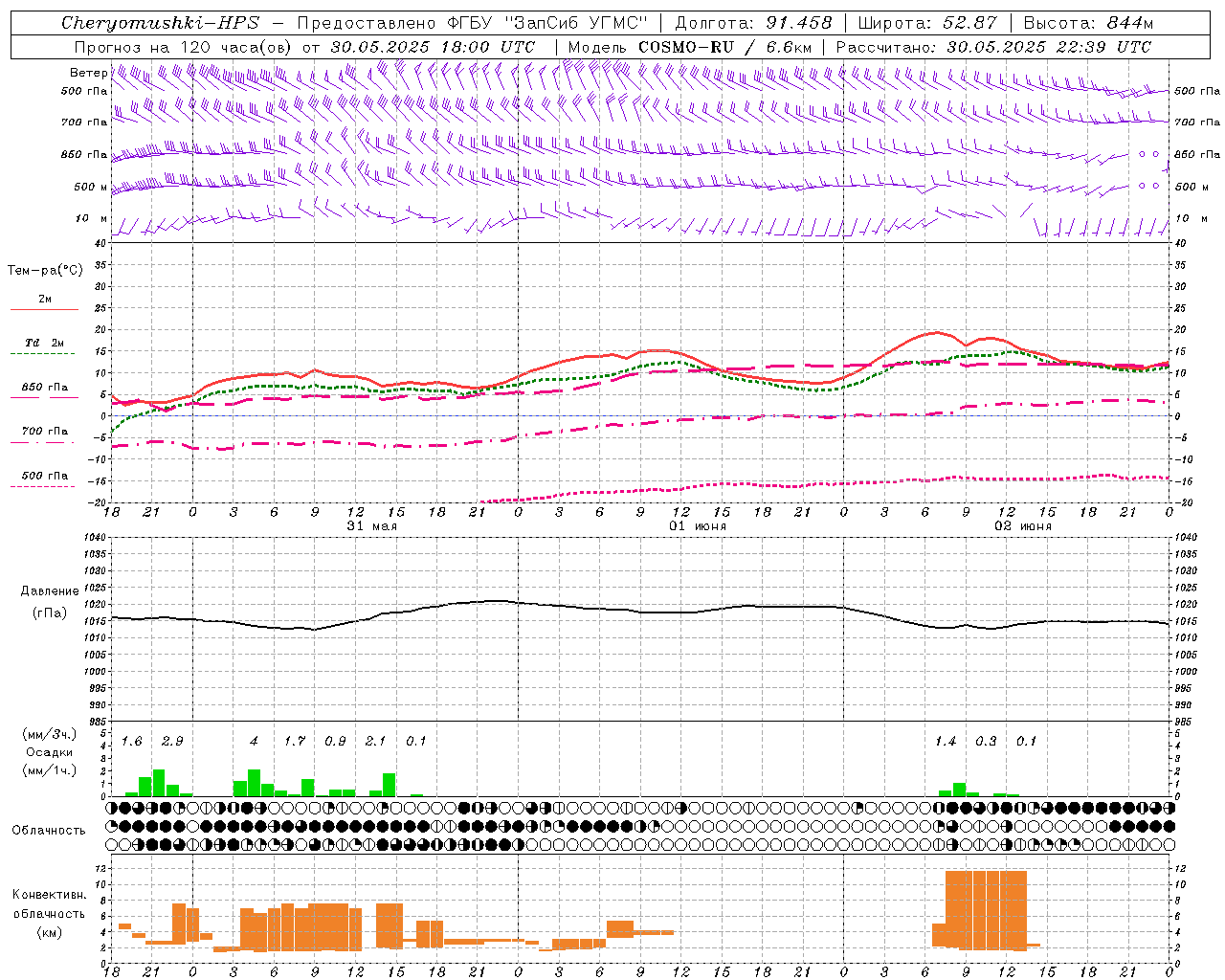Click the precipitation value "0.9"
This screenshot has width=1225, height=980.
(x=335, y=742)
